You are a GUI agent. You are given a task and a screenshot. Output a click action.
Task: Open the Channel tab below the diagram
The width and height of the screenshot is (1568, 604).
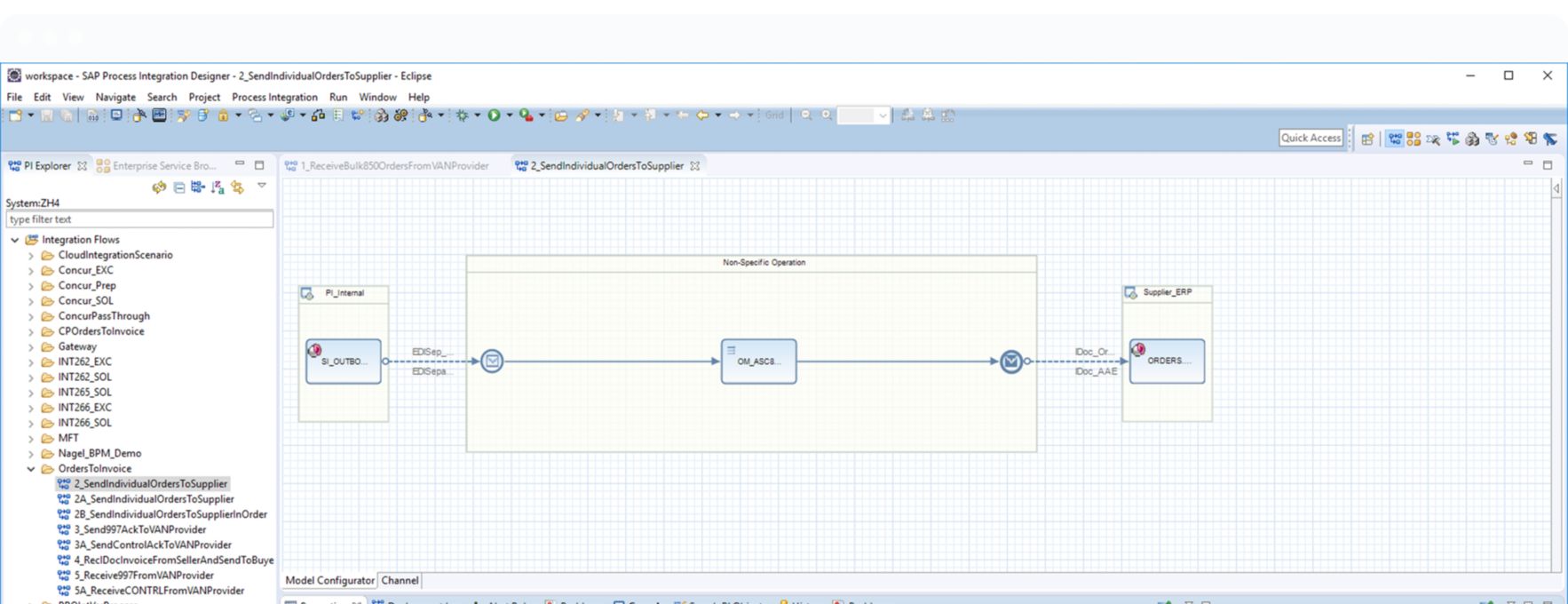coord(400,580)
